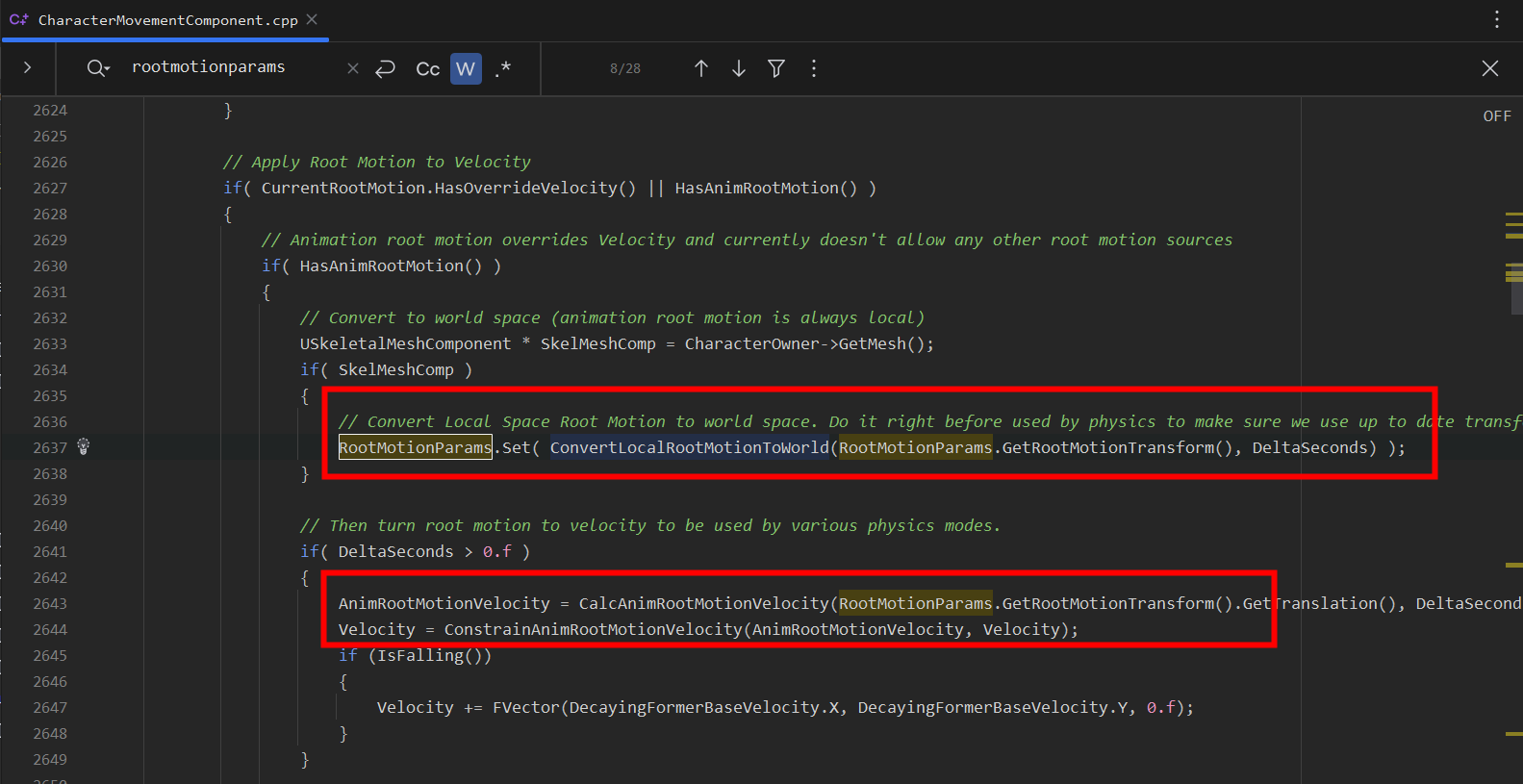The height and width of the screenshot is (784, 1523).
Task: Close the find bar
Action: click(x=1490, y=68)
